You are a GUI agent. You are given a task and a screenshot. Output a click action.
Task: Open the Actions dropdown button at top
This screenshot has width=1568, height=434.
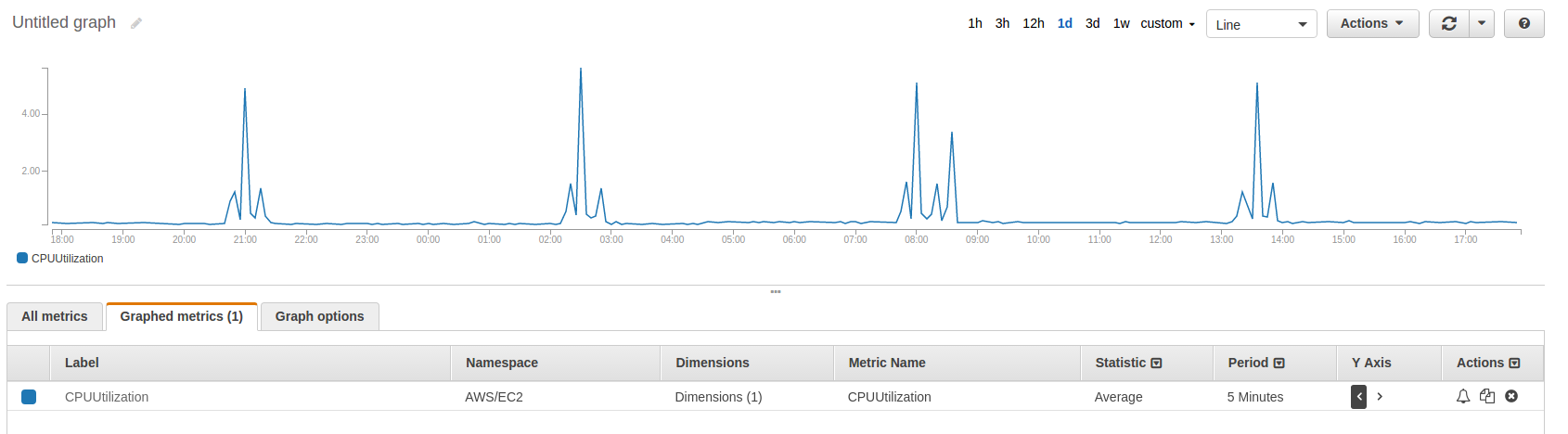[1372, 24]
